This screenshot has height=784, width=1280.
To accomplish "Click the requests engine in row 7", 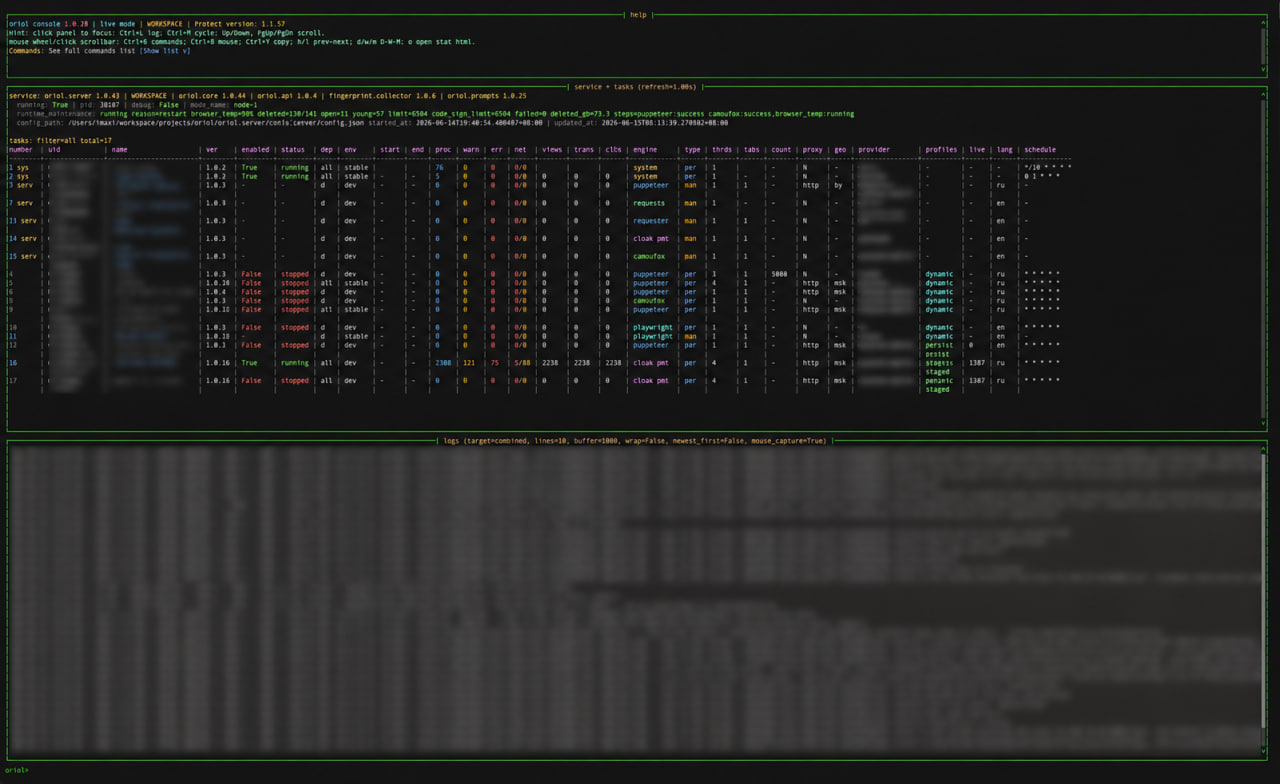I will coord(649,203).
